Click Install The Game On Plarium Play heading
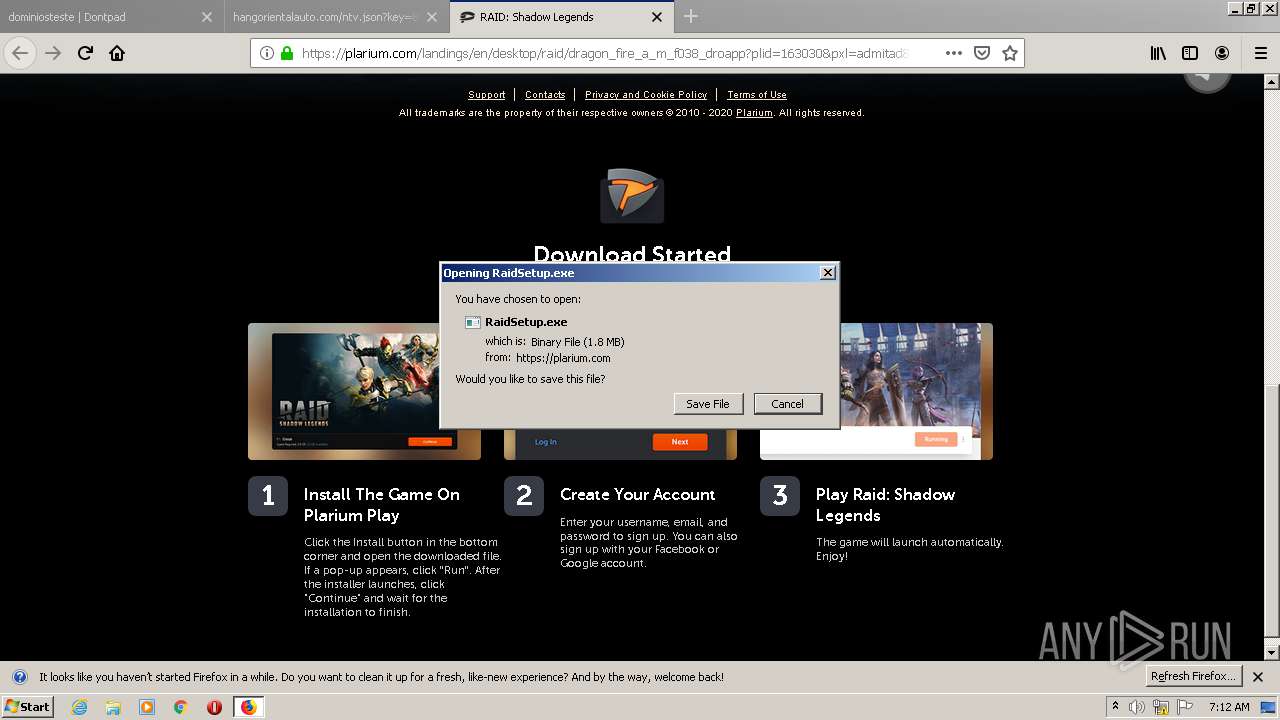Image resolution: width=1280 pixels, height=720 pixels. coord(382,505)
